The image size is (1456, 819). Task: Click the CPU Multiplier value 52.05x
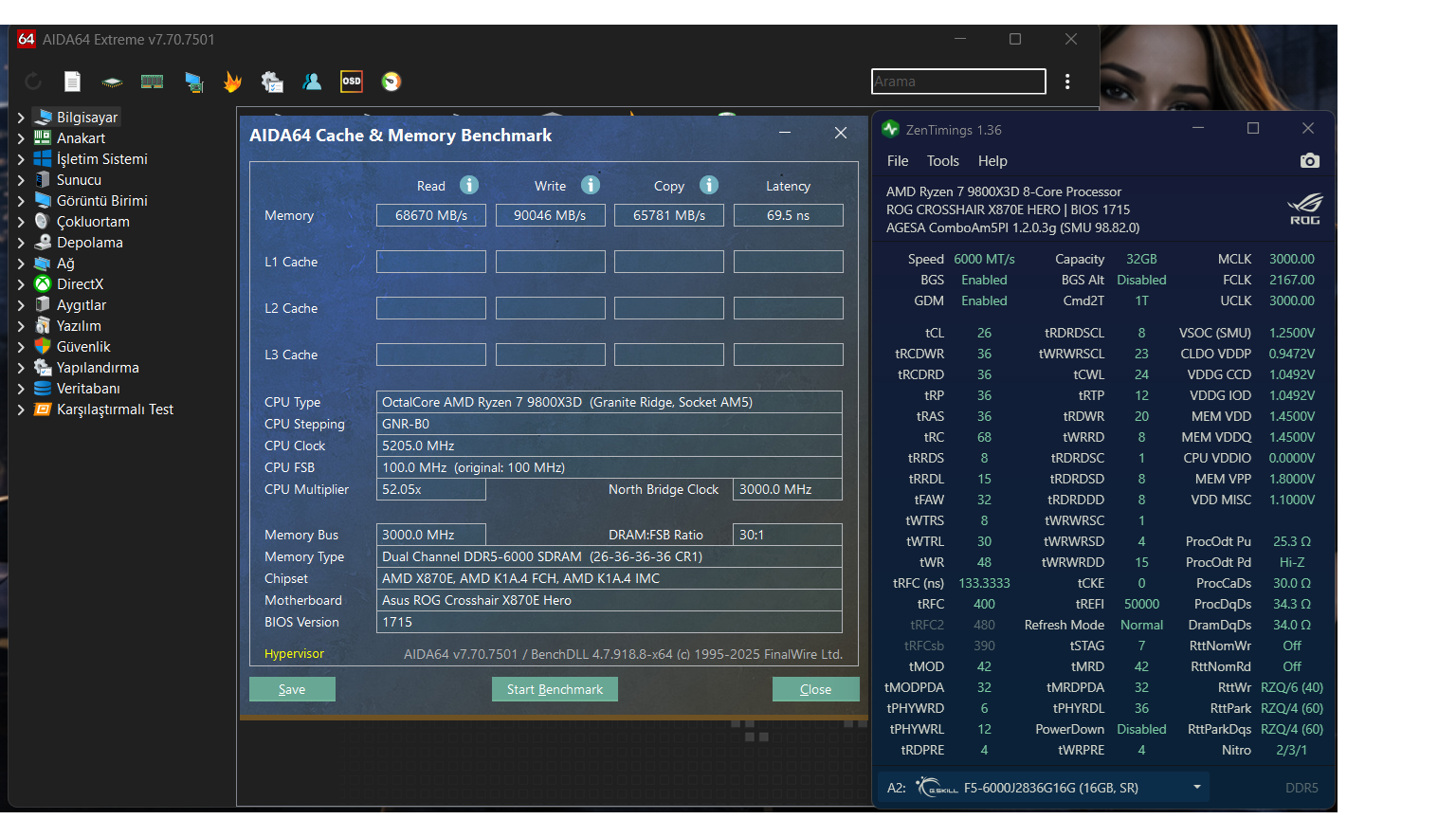(431, 489)
